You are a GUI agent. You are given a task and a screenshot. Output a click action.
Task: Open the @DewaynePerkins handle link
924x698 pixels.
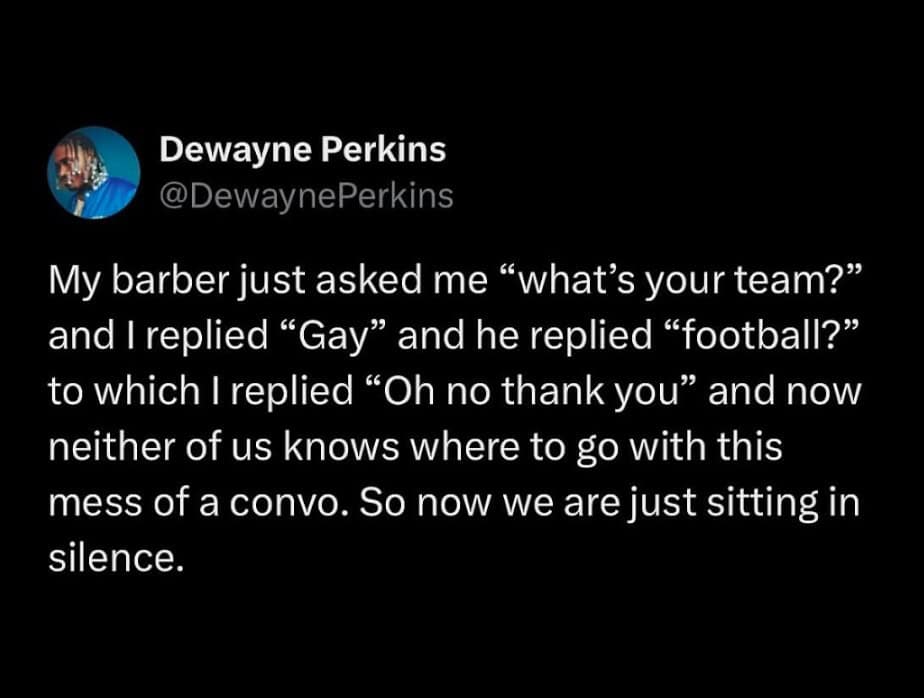306,196
